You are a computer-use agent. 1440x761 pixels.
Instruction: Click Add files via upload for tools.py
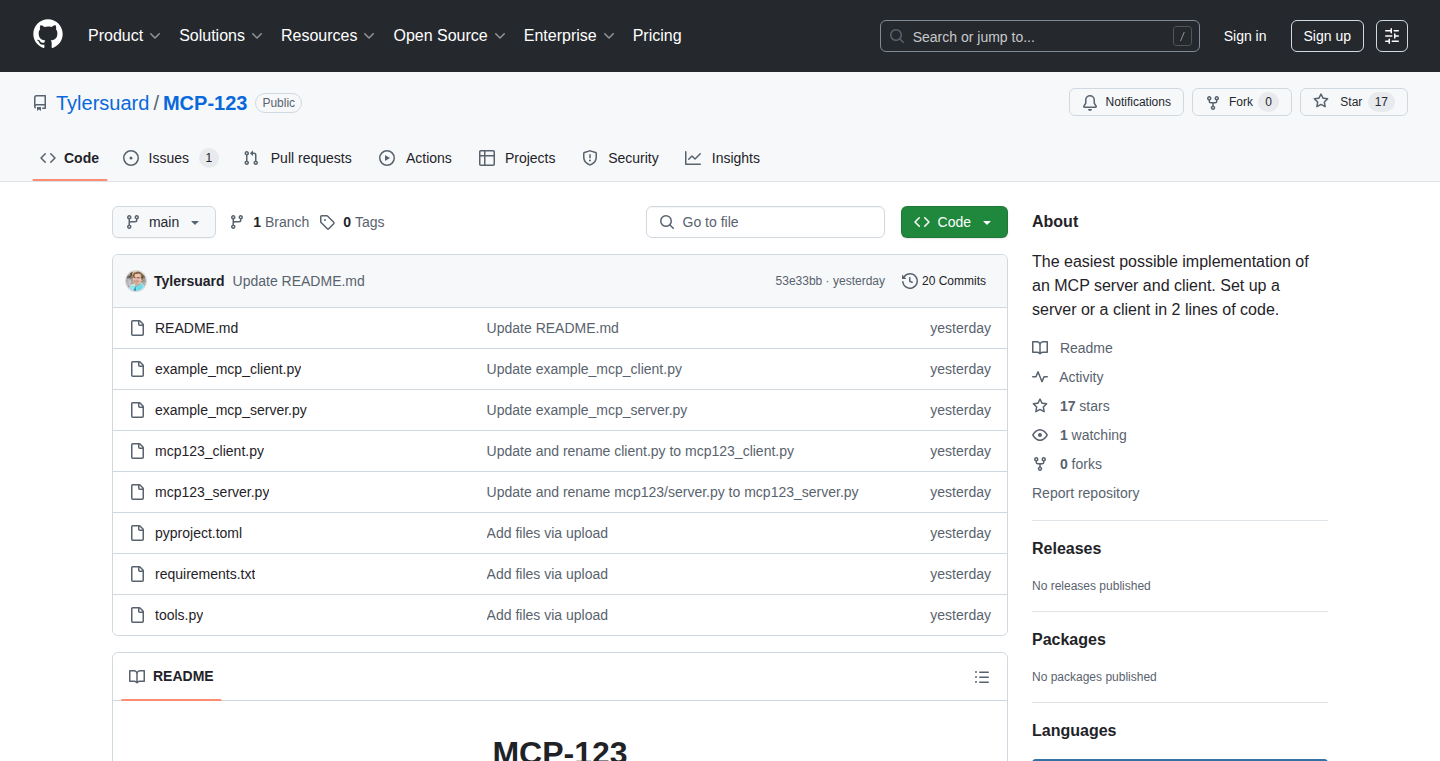click(547, 615)
